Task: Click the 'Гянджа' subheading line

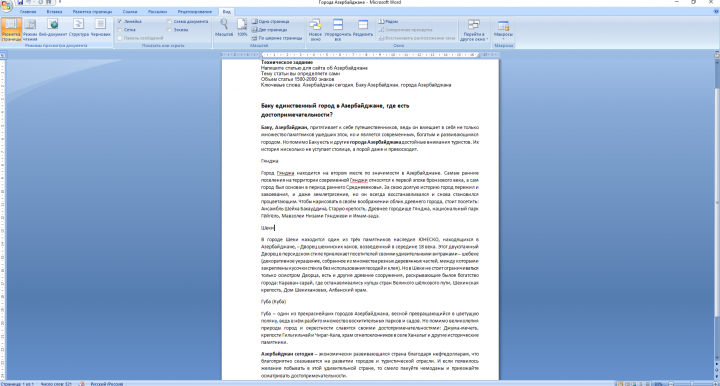Action: (270, 161)
